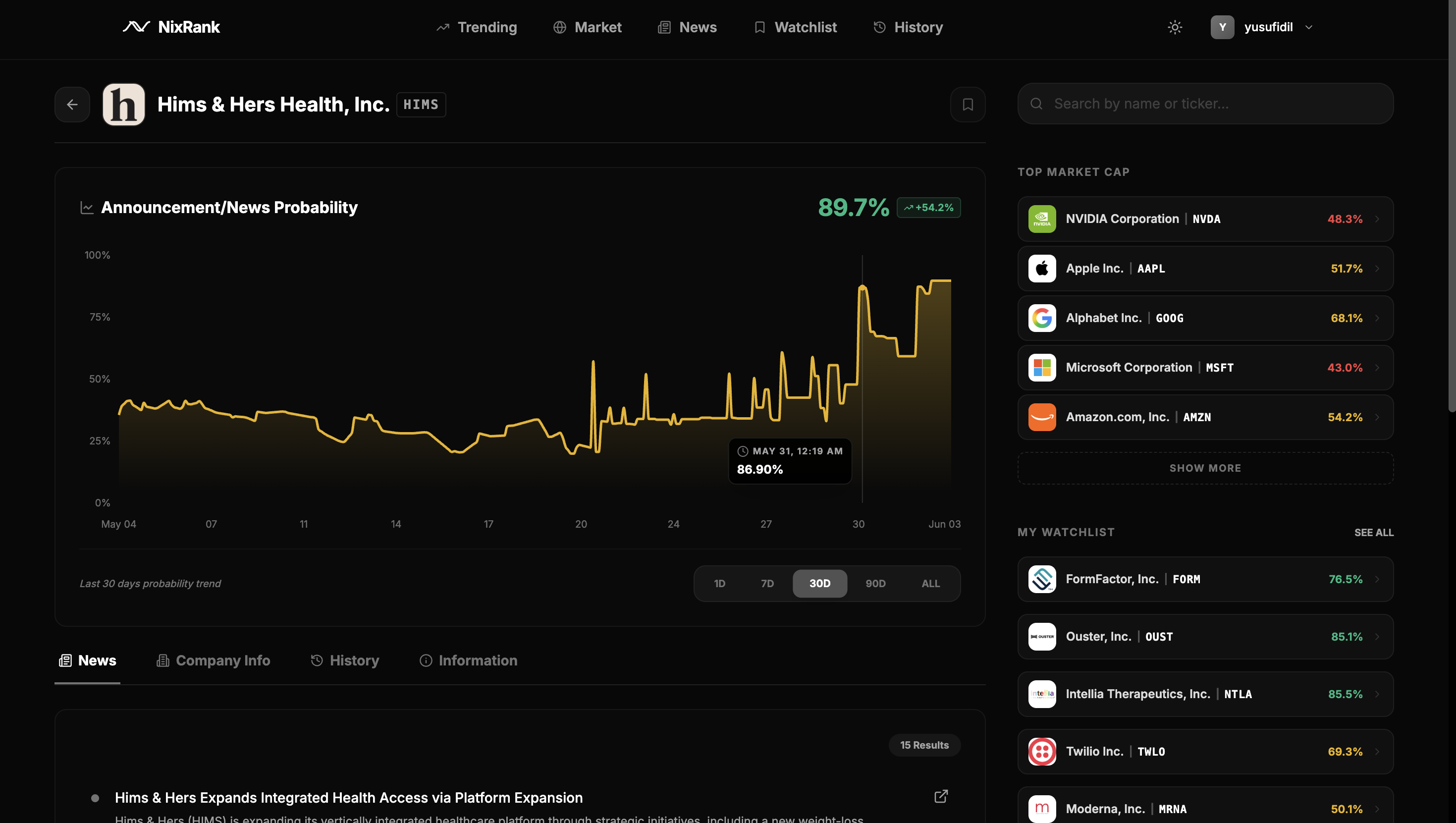This screenshot has height=823, width=1456.
Task: Switch to the History tab below chart
Action: pos(345,661)
